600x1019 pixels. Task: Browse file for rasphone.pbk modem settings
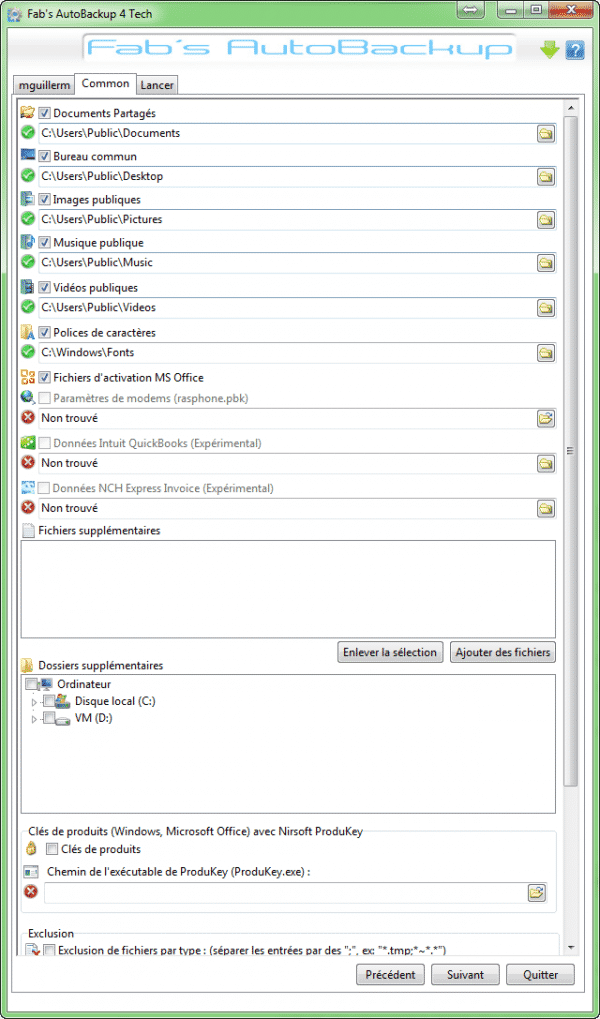545,419
